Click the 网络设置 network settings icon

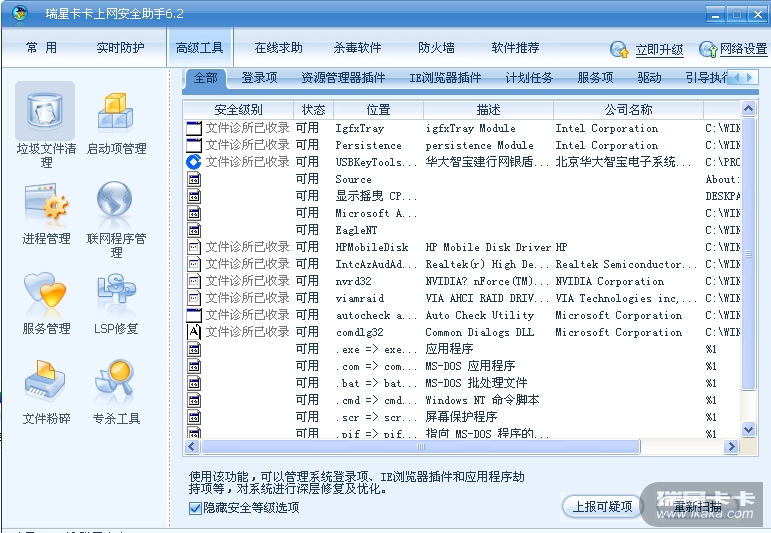pyautogui.click(x=708, y=49)
